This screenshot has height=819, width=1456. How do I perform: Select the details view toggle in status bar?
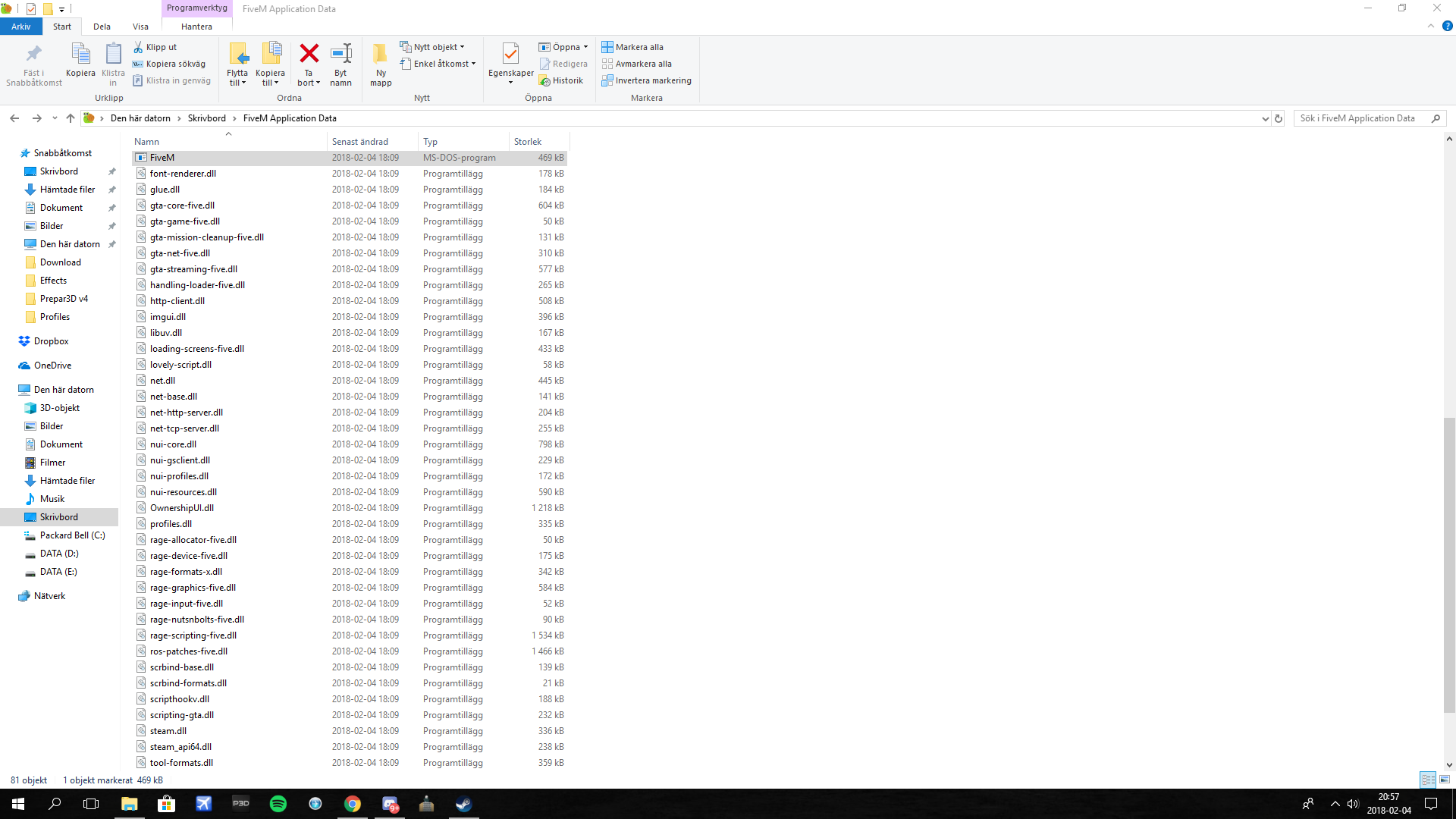(x=1428, y=780)
